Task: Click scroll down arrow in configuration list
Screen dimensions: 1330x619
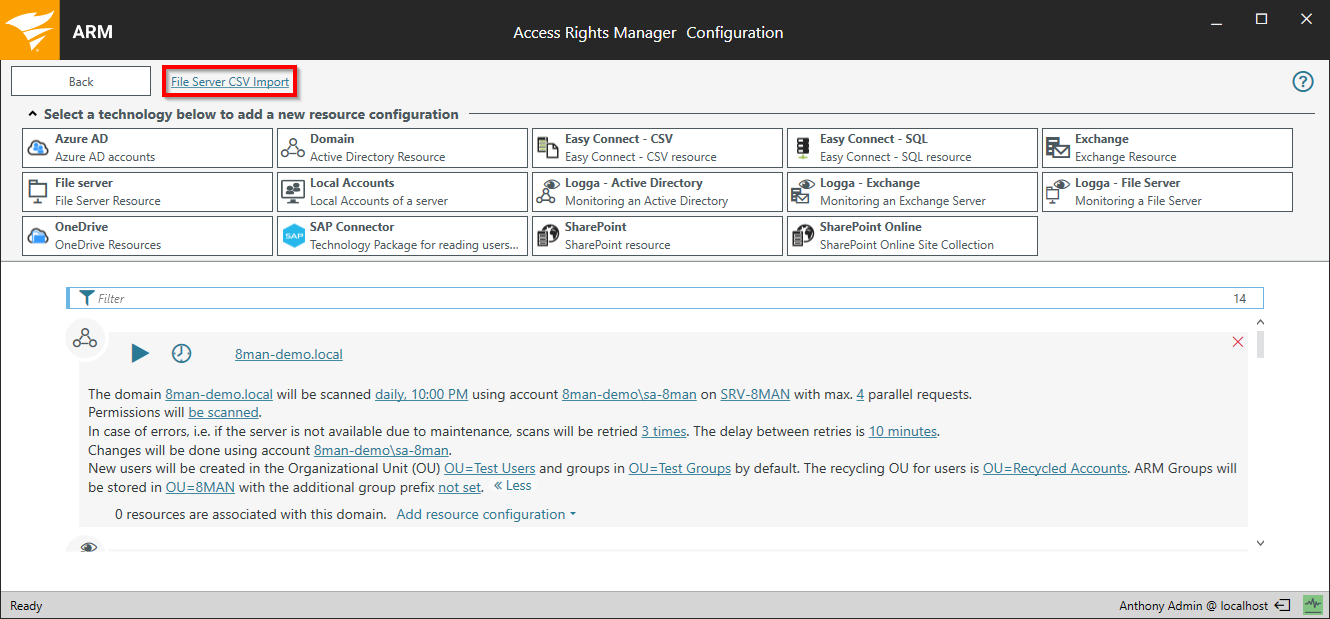Action: click(x=1260, y=543)
